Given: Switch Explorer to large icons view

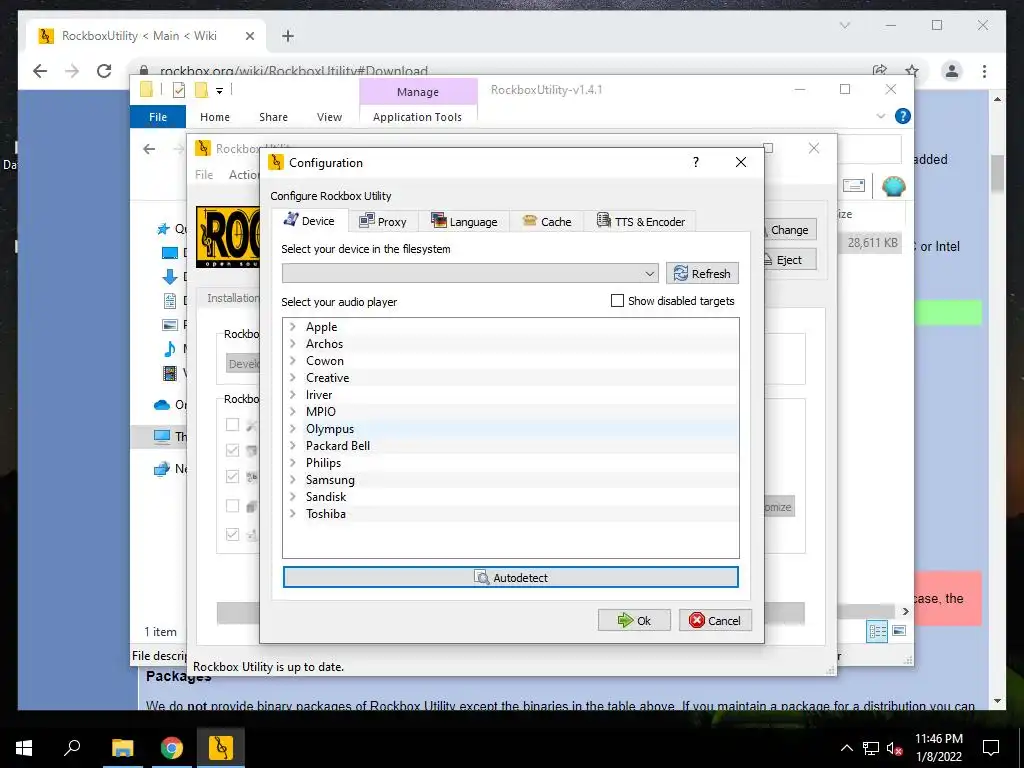Looking at the screenshot, I should coord(899,631).
